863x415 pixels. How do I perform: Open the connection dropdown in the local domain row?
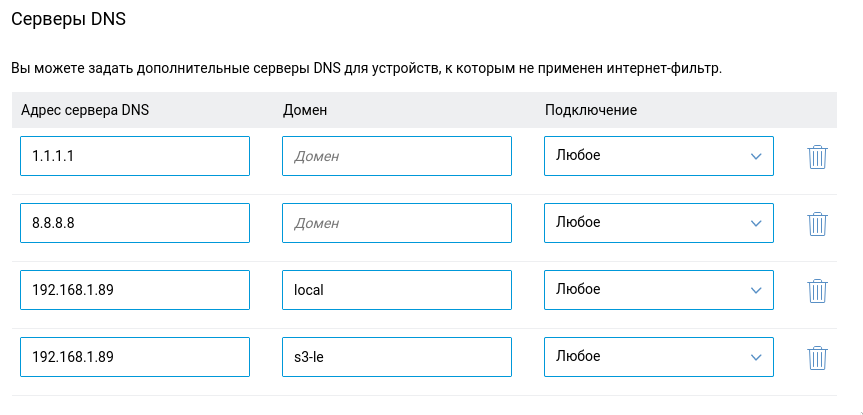pyautogui.click(x=659, y=290)
